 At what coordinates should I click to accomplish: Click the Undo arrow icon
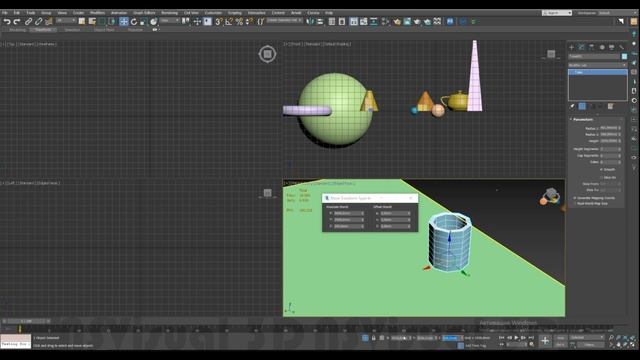7,22
